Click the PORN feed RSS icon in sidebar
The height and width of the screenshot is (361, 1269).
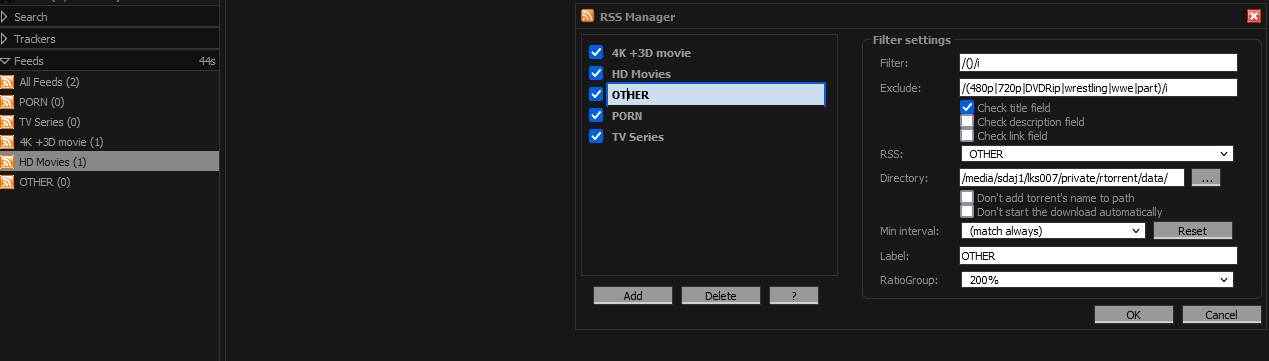click(x=7, y=102)
